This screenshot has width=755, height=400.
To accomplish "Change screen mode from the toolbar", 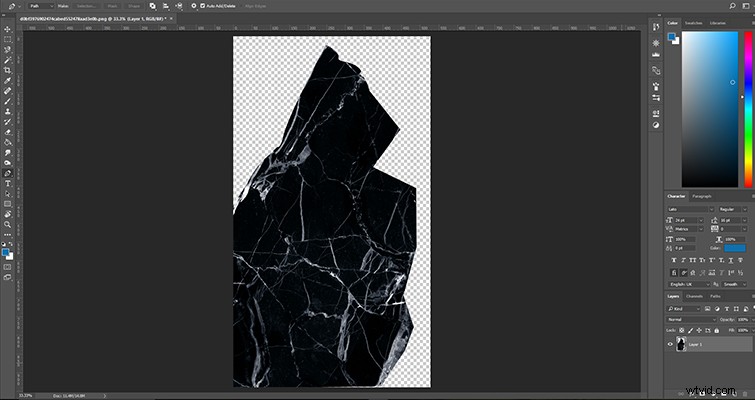I will click(x=7, y=277).
